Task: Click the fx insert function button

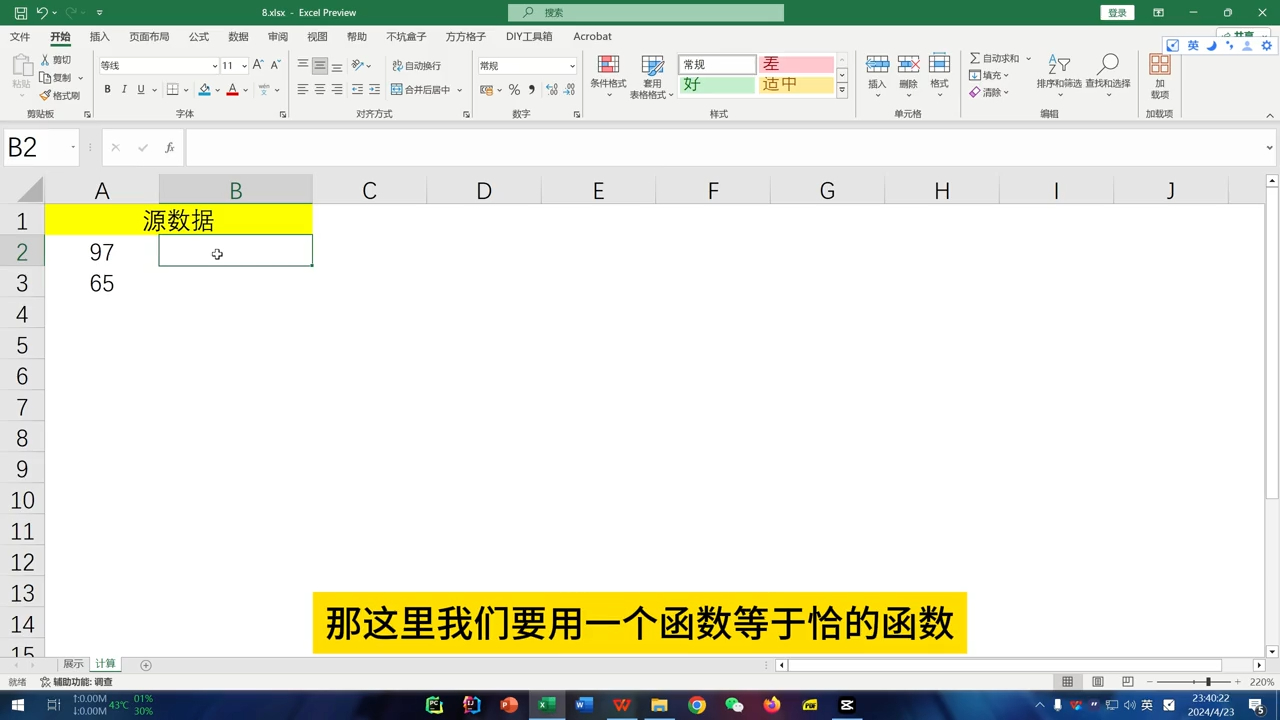Action: click(169, 147)
